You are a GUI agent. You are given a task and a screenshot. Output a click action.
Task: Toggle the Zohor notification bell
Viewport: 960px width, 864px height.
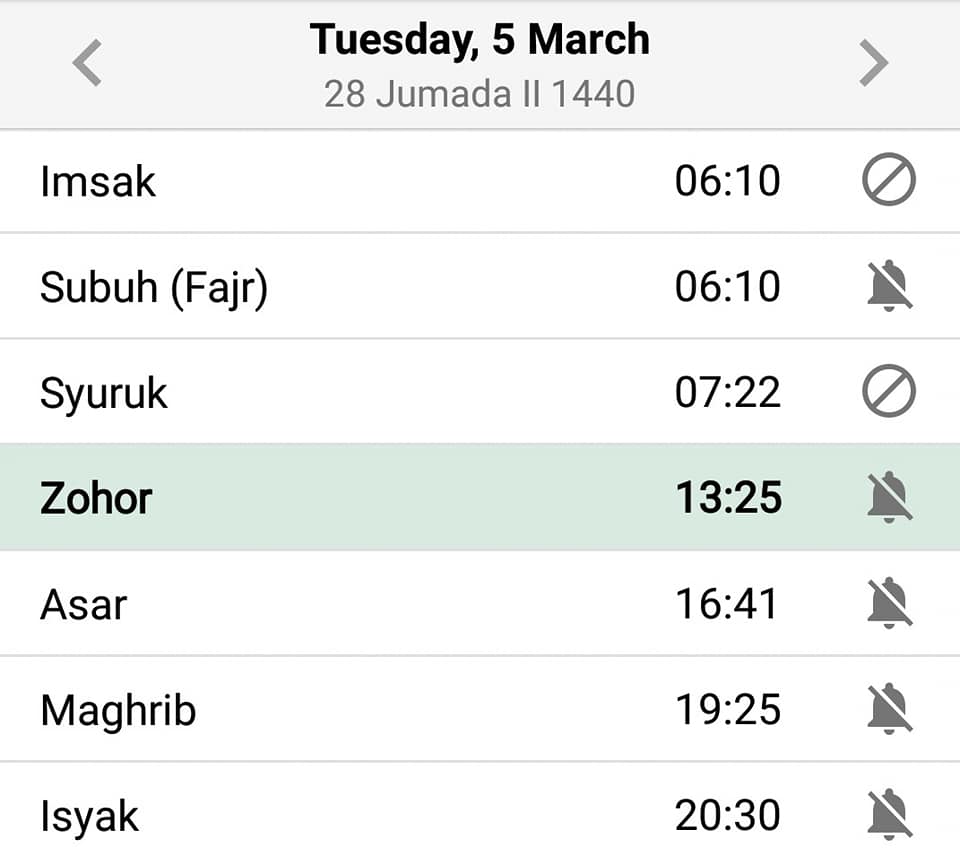[x=890, y=497]
